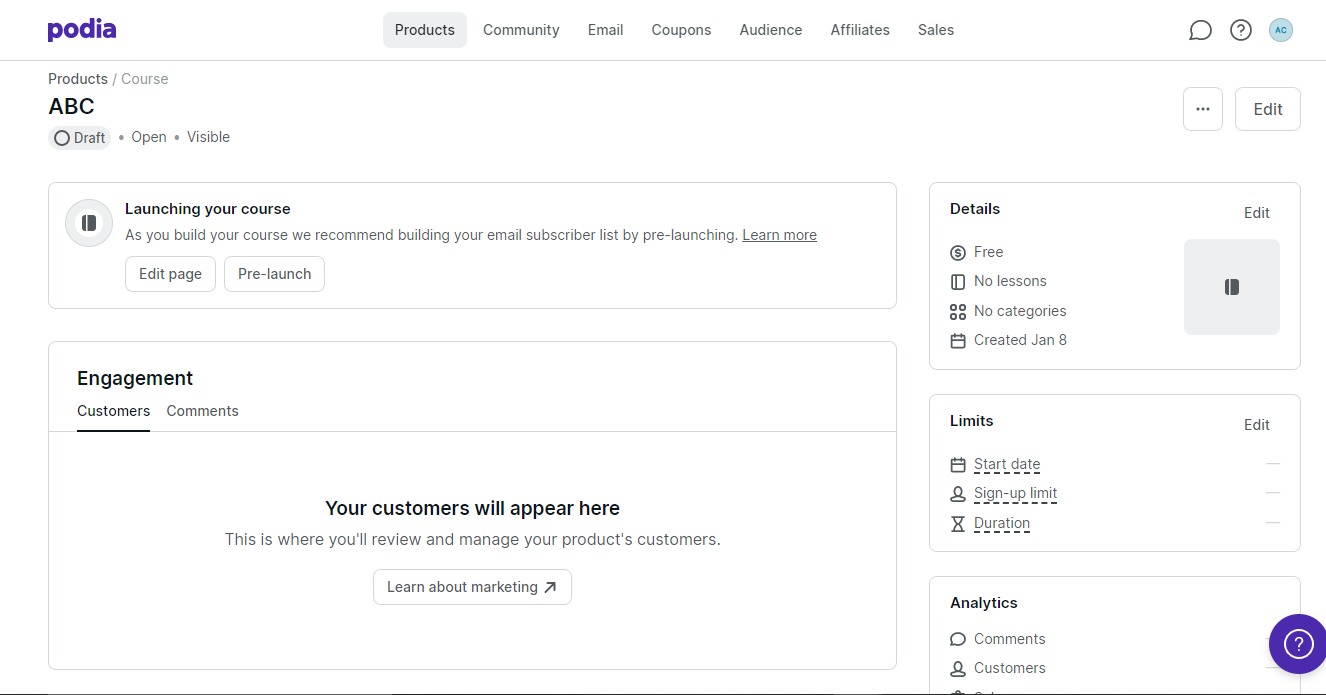
Task: Select the Customers engagement tab
Action: point(113,411)
